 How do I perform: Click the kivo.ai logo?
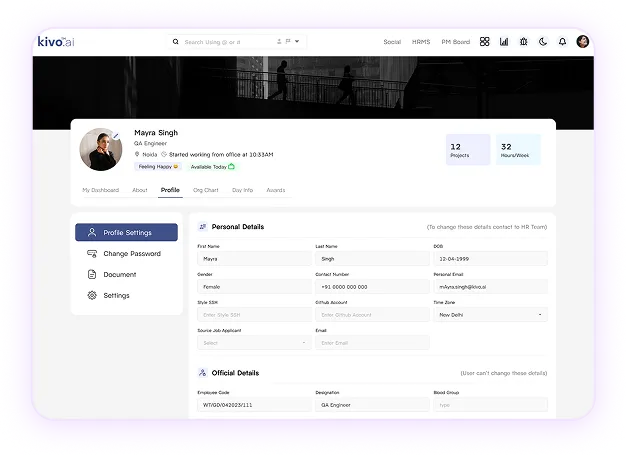(56, 42)
